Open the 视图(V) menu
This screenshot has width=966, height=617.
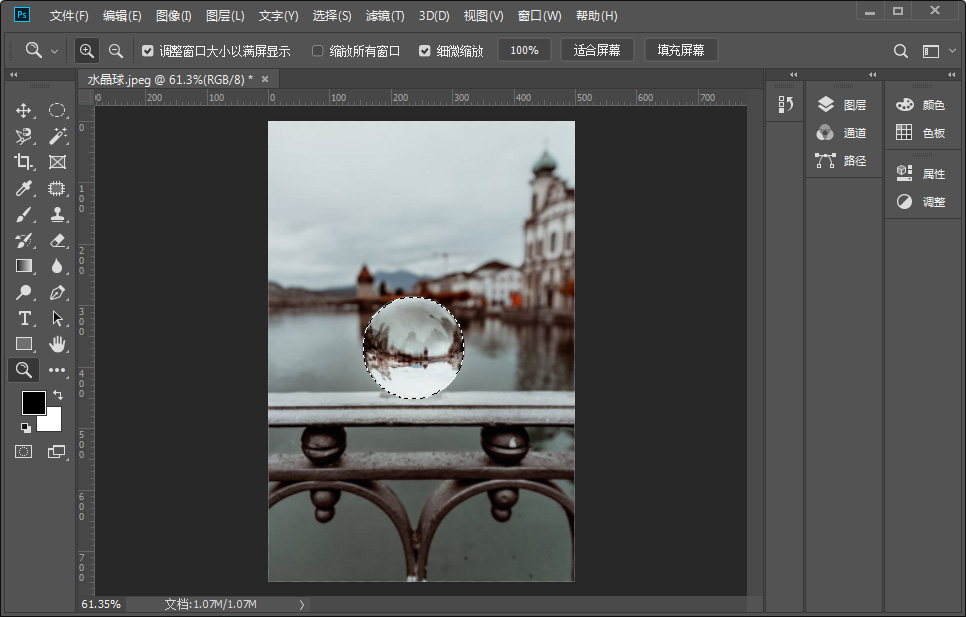(x=483, y=15)
